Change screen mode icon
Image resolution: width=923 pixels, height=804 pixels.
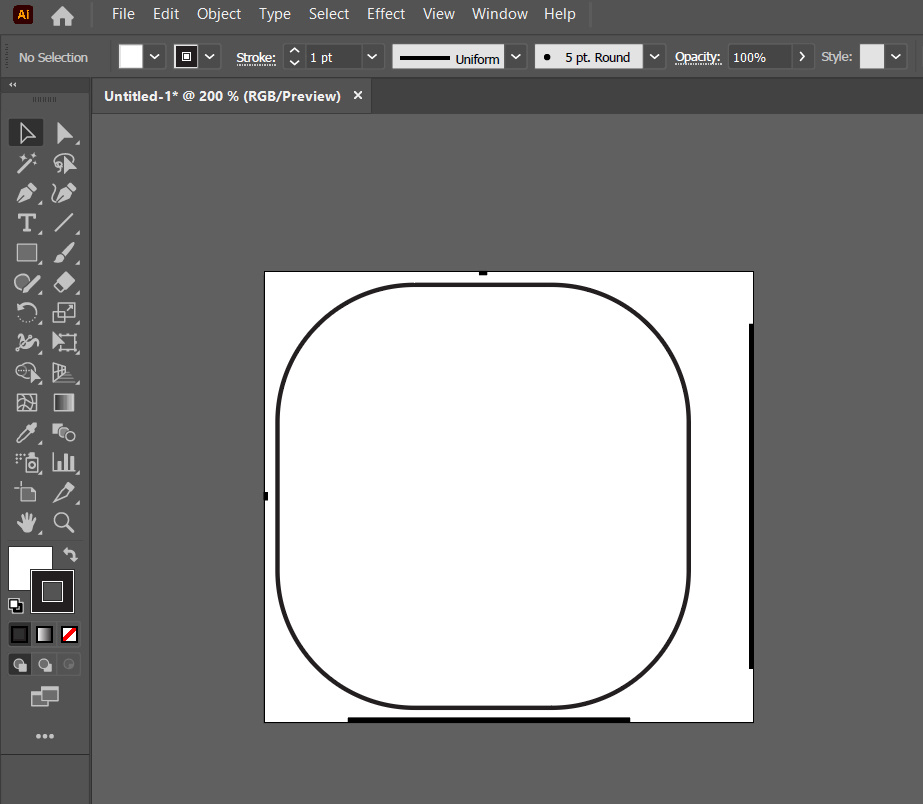click(45, 697)
